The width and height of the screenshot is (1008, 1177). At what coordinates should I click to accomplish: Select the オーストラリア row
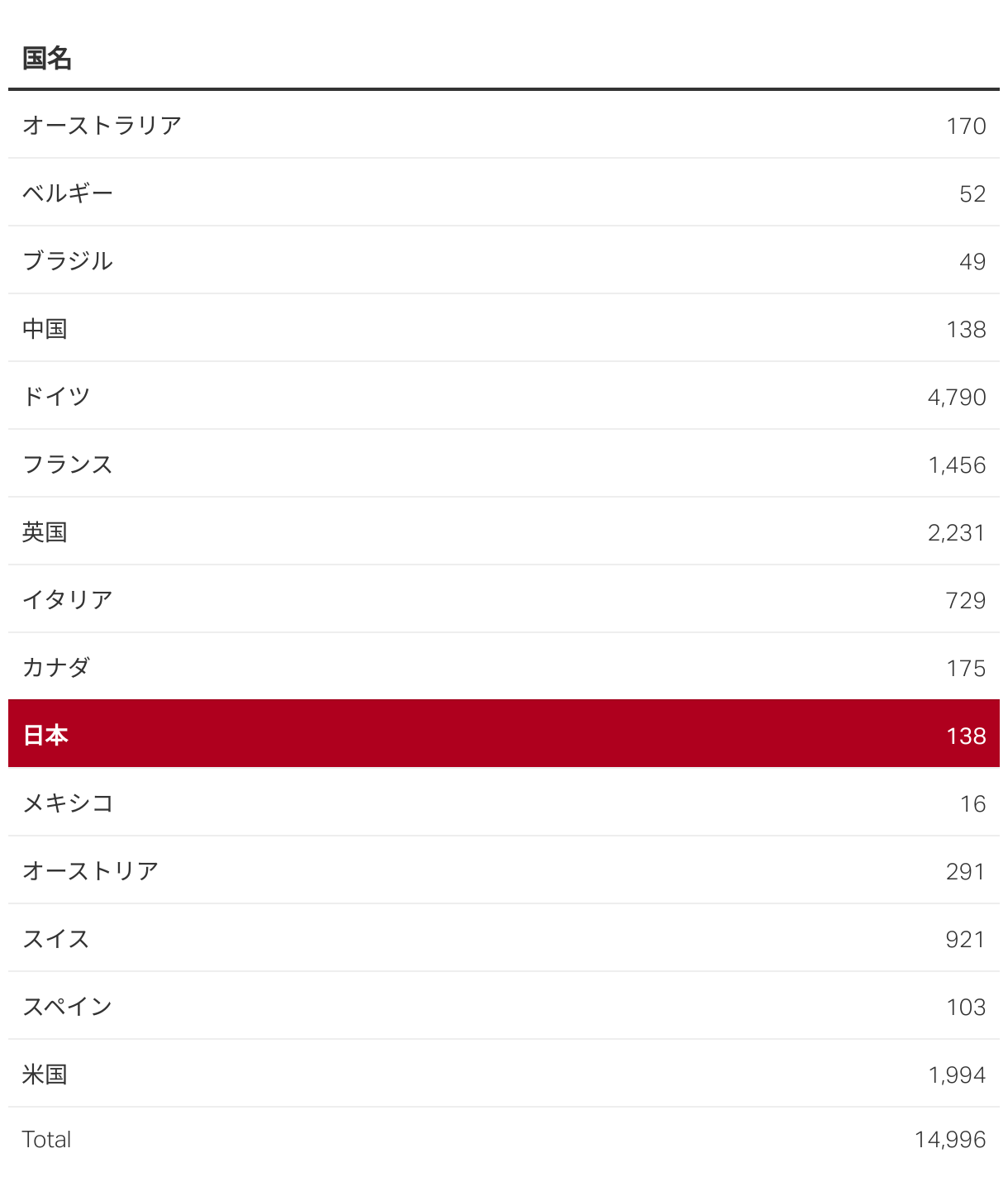click(504, 125)
